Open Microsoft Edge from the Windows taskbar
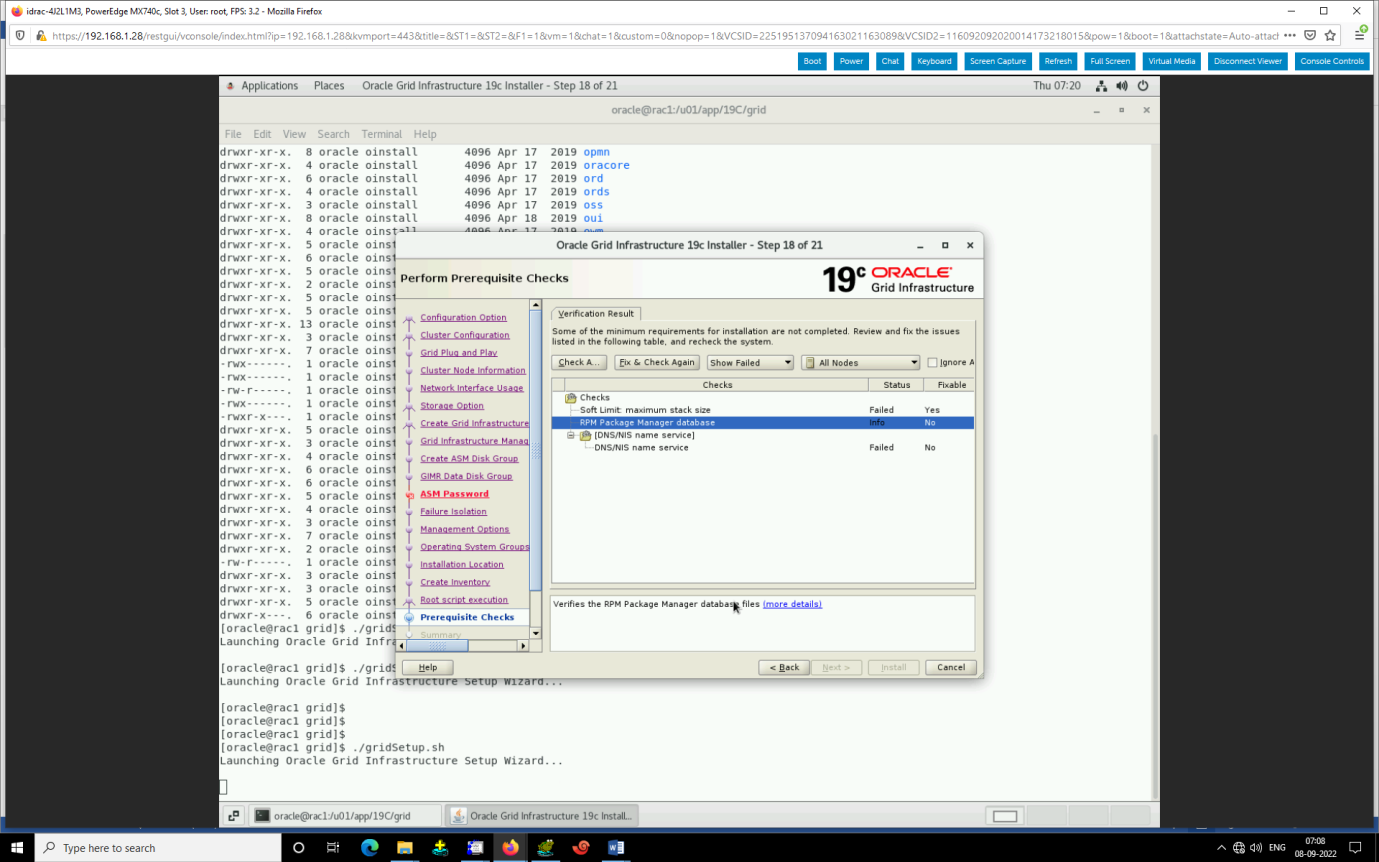 coord(369,847)
